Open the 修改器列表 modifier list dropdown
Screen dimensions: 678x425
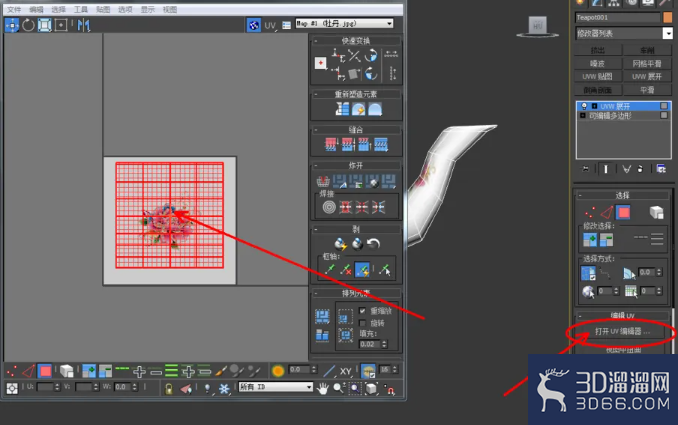pyautogui.click(x=624, y=33)
